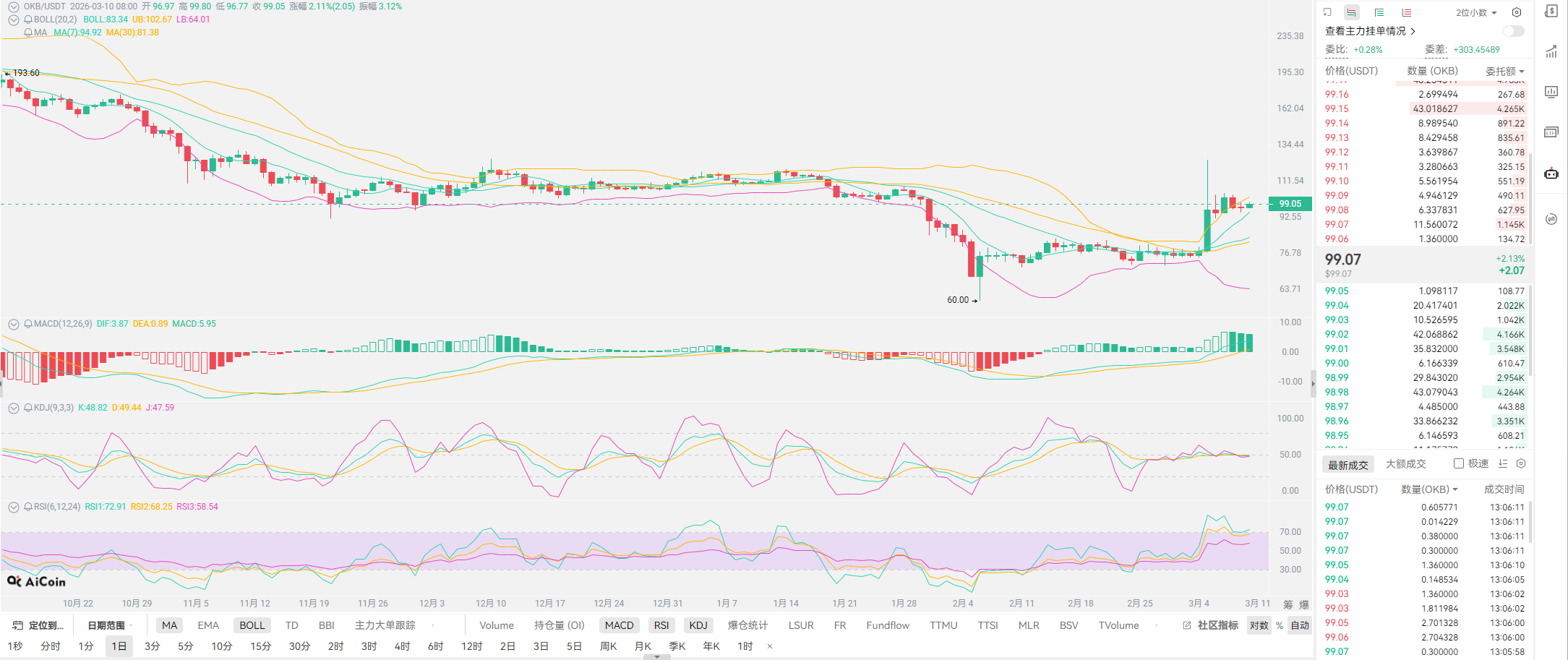
Task: Click the growth chart icon in sidebar
Action: [x=1551, y=51]
